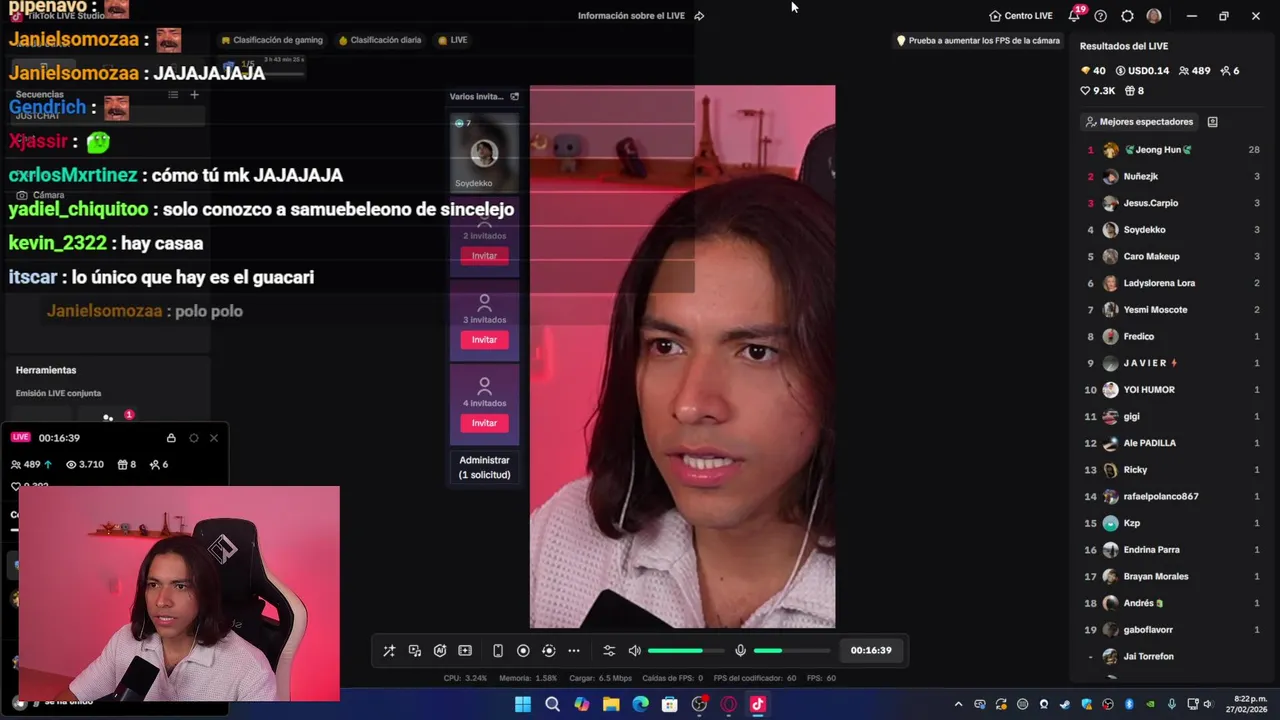Open more options ellipsis in control bar

click(574, 651)
